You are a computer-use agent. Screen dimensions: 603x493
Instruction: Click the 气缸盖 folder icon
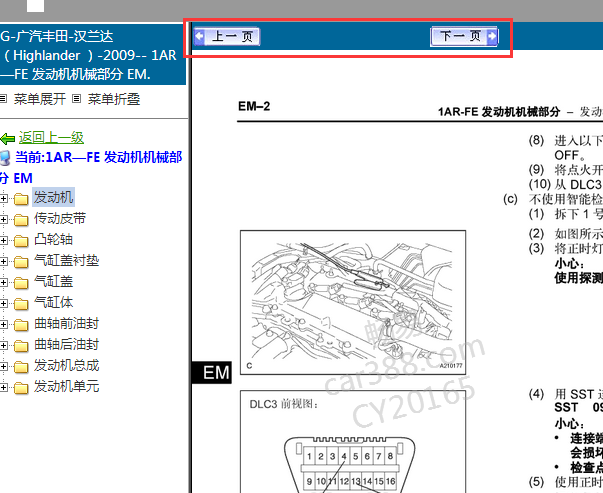tap(21, 283)
